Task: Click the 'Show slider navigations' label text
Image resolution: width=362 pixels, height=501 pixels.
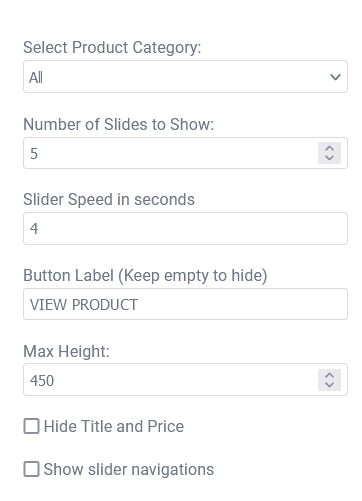Action: click(129, 469)
